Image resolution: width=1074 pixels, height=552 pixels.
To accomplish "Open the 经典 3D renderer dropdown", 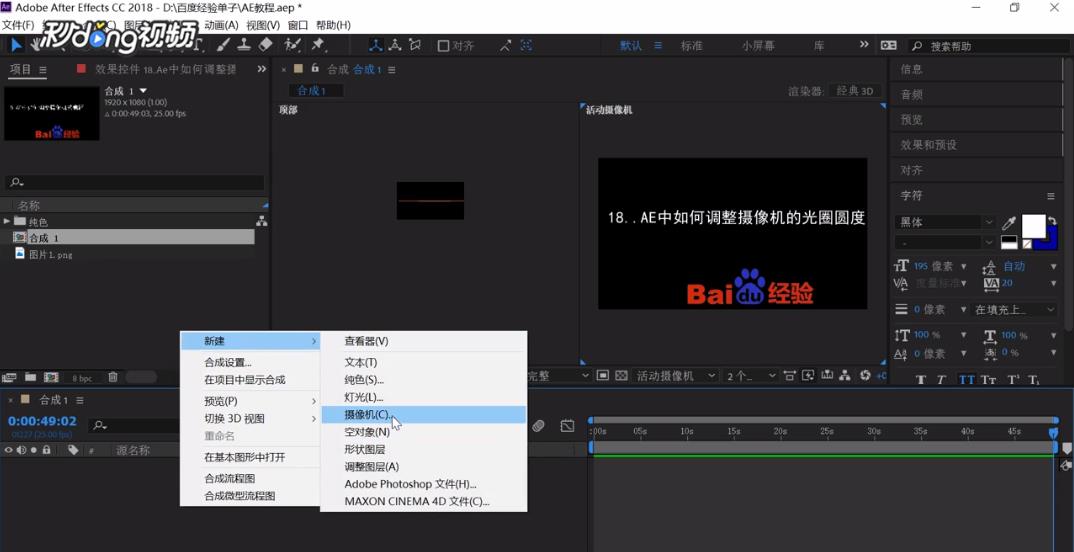I will point(856,90).
